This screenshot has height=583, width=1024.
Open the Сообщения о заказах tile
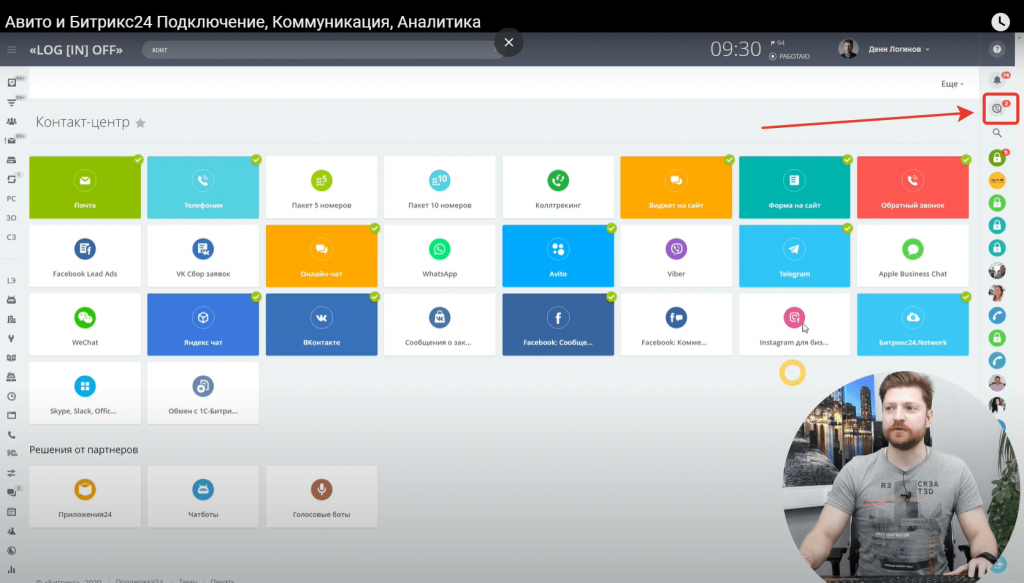point(440,324)
